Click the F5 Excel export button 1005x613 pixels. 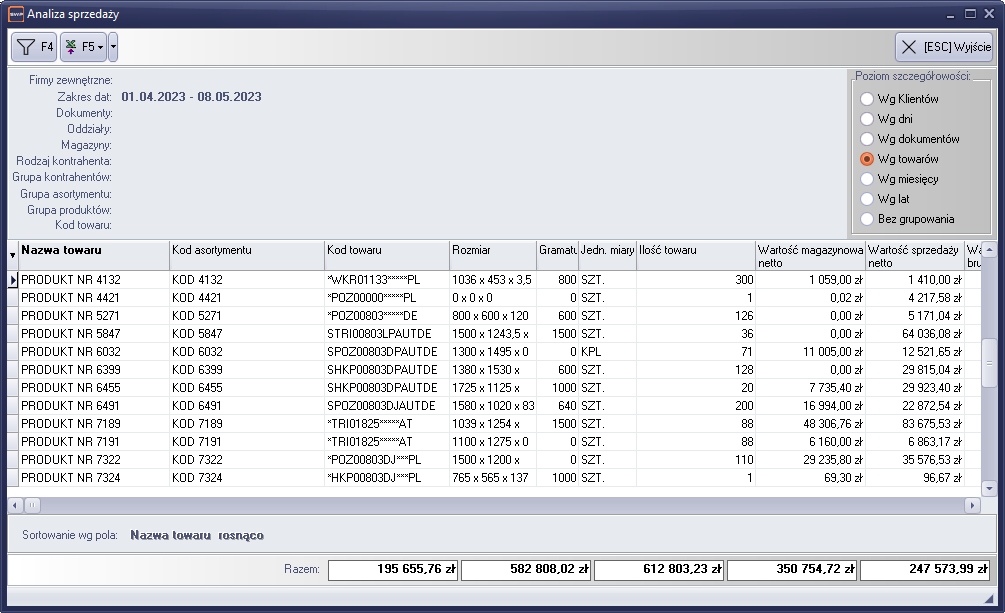pos(80,47)
